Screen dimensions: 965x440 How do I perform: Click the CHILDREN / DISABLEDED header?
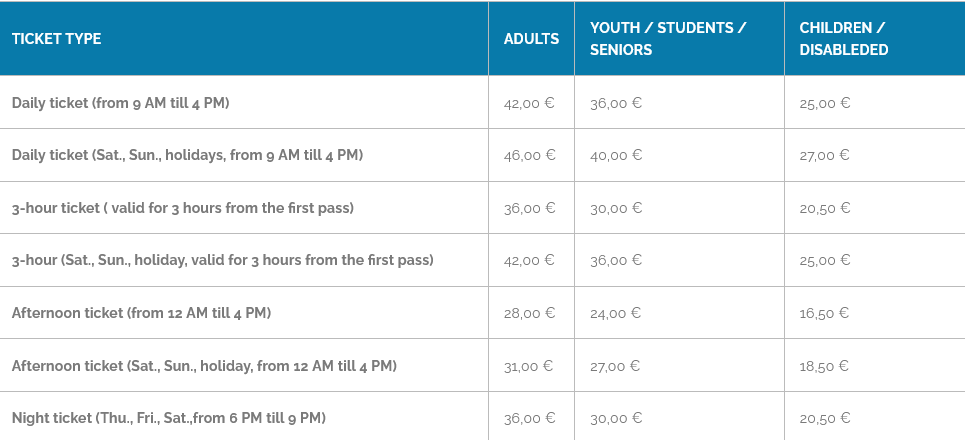point(844,39)
